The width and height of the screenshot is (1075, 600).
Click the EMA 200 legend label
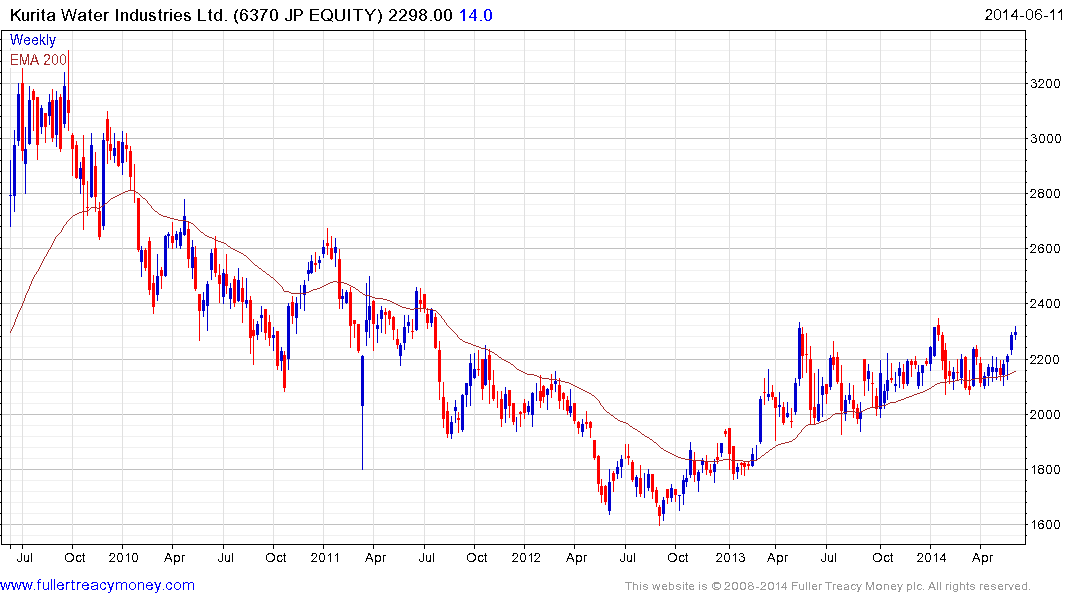(38, 60)
